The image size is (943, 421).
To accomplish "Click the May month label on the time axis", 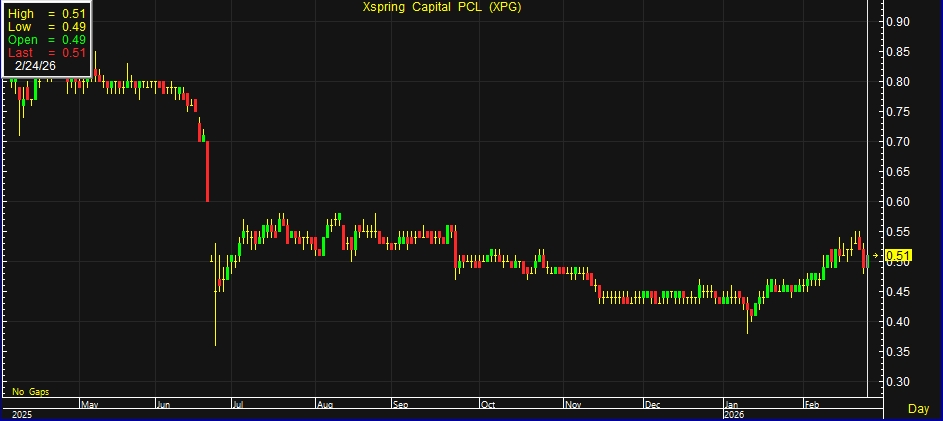I will [89, 405].
